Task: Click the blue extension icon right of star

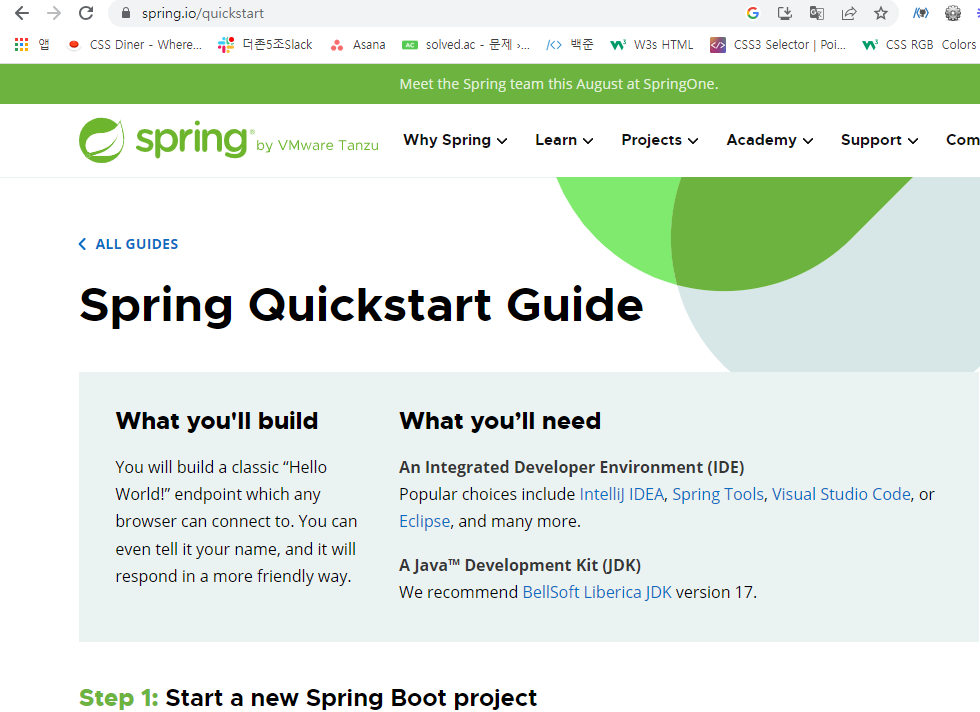Action: point(921,13)
